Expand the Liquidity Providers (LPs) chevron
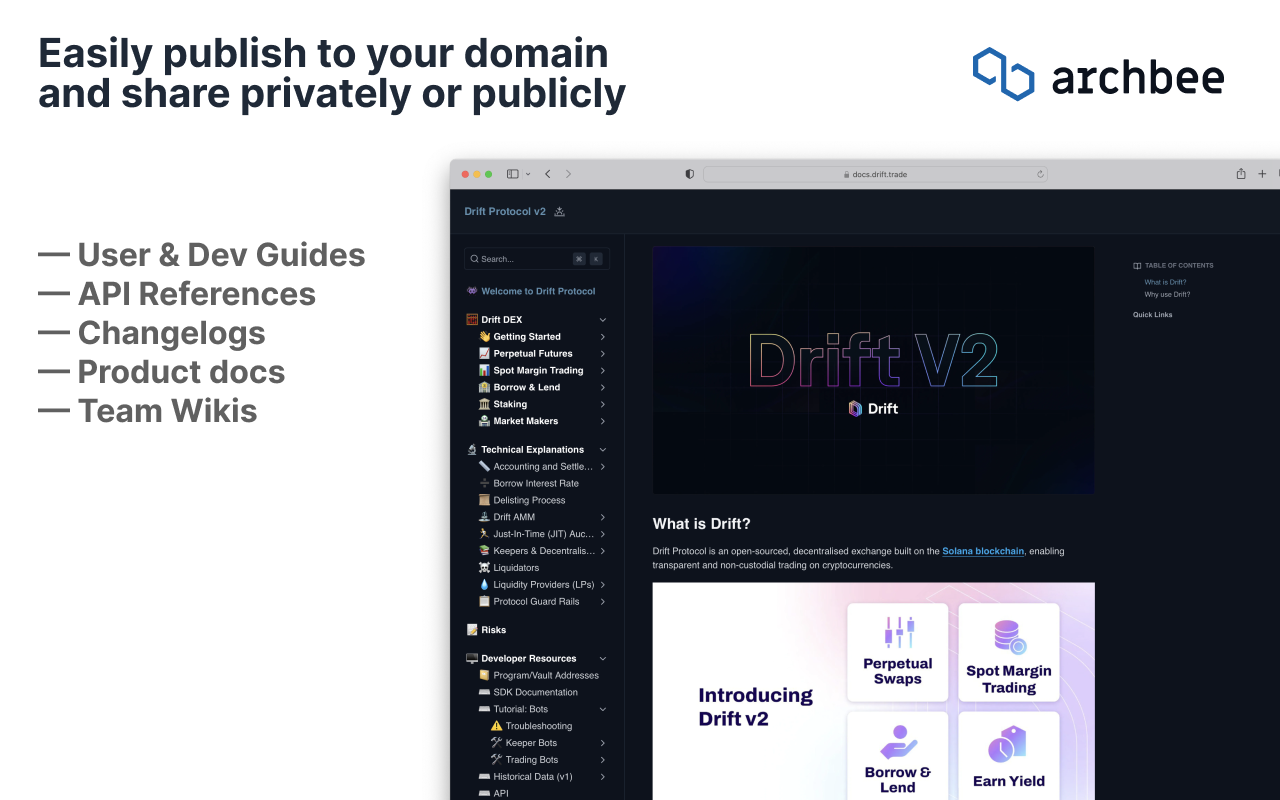Image resolution: width=1280 pixels, height=800 pixels. click(603, 585)
